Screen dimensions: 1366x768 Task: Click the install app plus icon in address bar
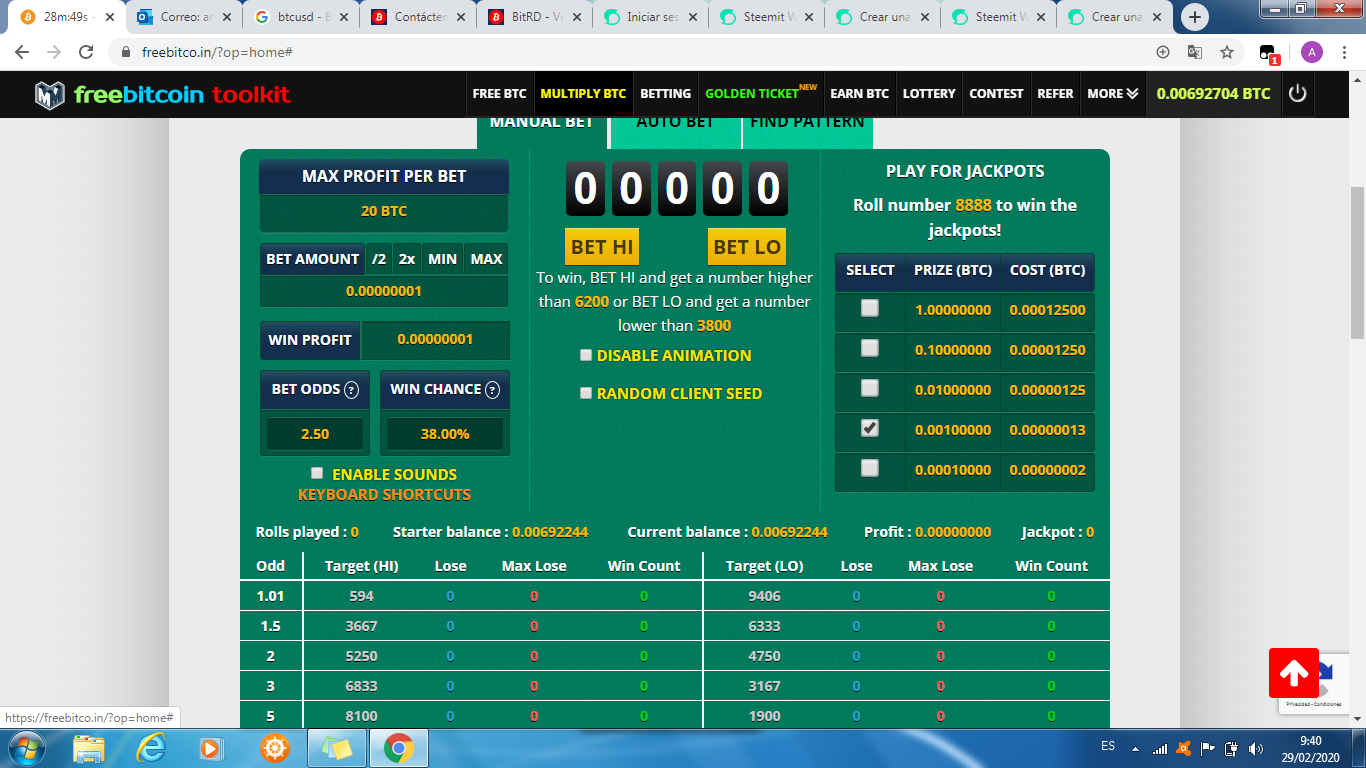coord(1162,52)
